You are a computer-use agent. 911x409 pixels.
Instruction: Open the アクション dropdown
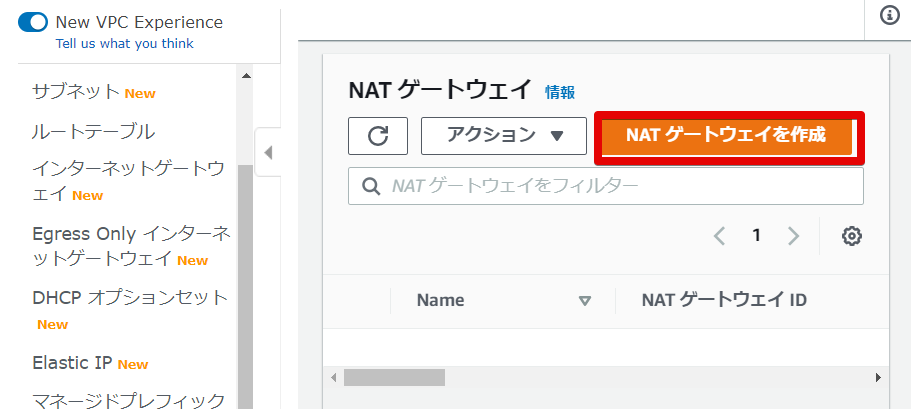point(504,136)
